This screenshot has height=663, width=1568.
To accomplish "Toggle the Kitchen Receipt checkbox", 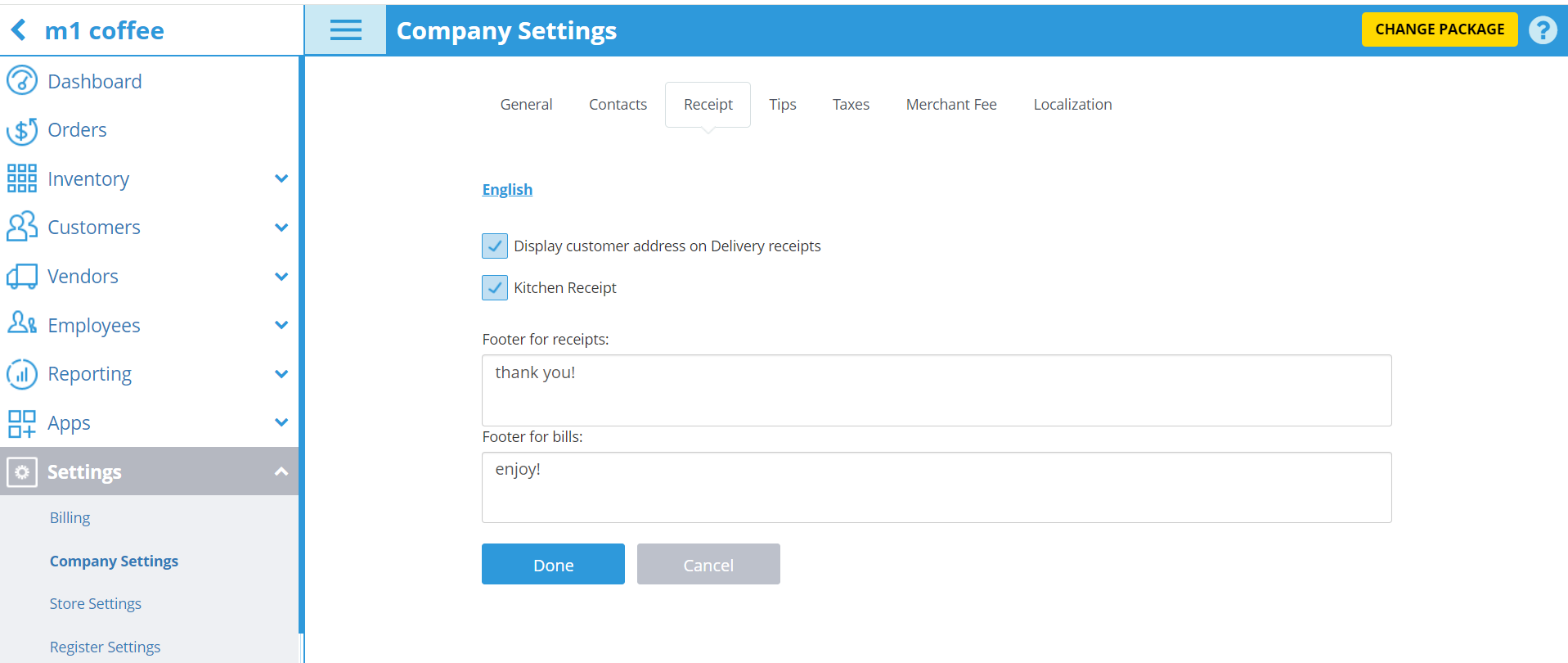I will pos(495,287).
